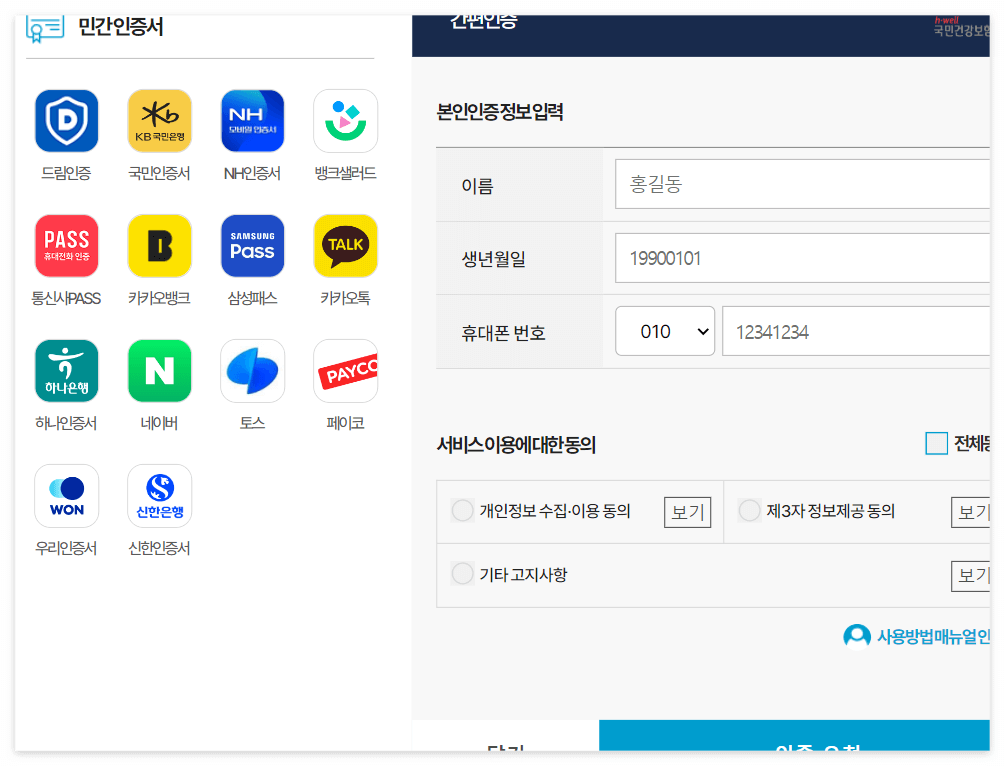This screenshot has height=766, width=1005.
Task: Select the 토스 icon
Action: tap(253, 371)
